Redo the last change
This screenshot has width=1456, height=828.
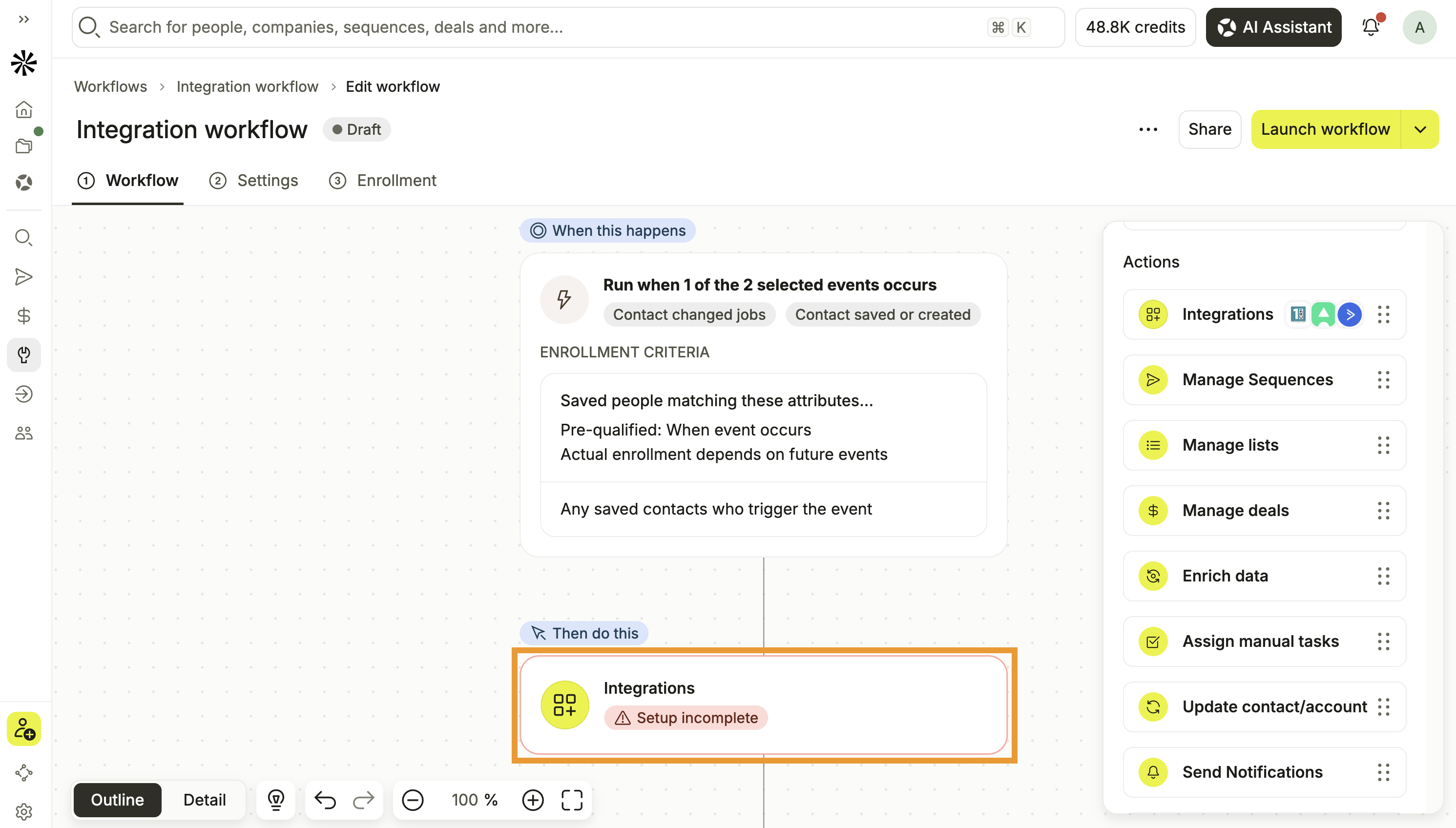363,800
